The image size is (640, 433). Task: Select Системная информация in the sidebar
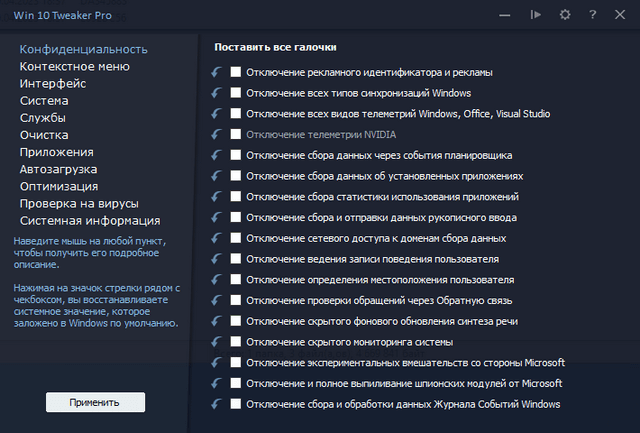[90, 220]
